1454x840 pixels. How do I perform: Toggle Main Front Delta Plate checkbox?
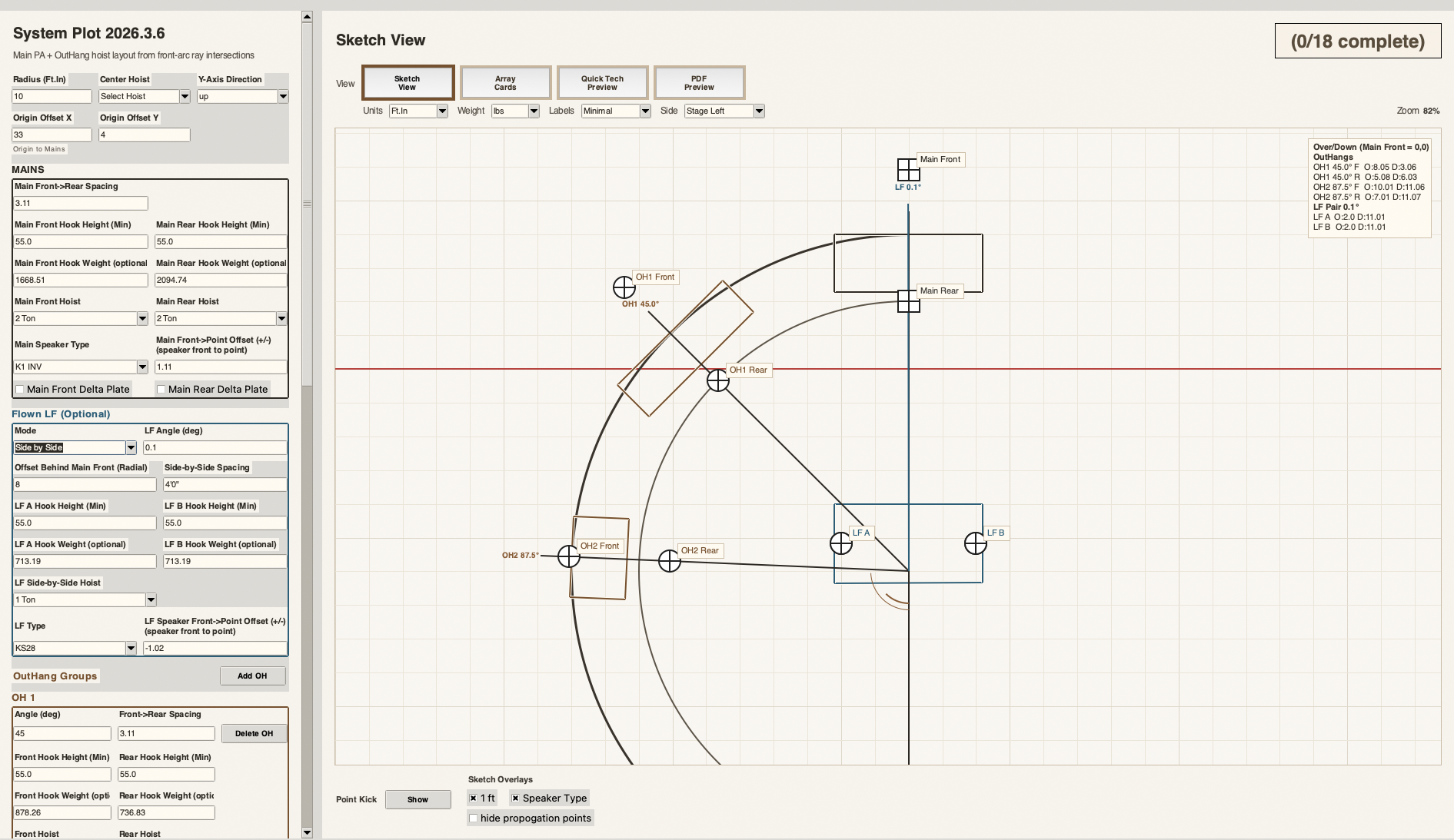(21, 390)
